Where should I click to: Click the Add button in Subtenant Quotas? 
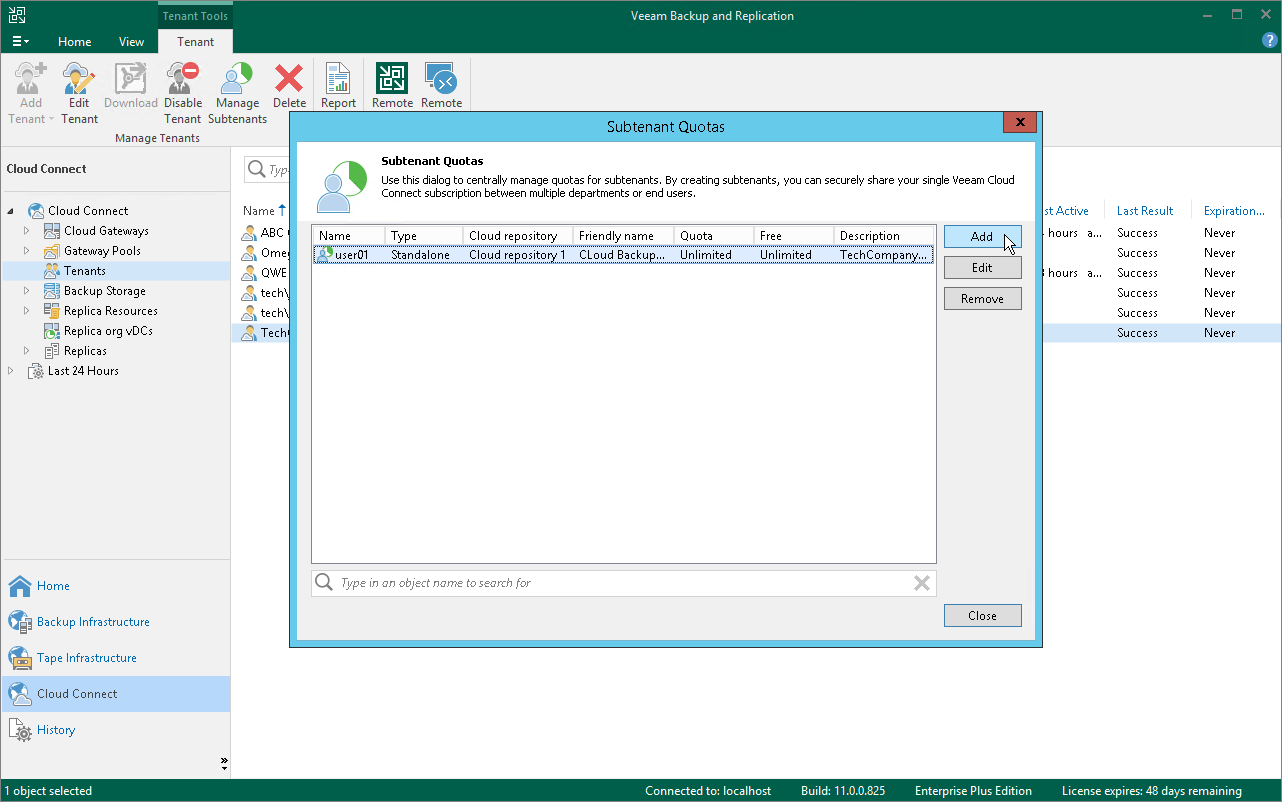click(x=982, y=237)
